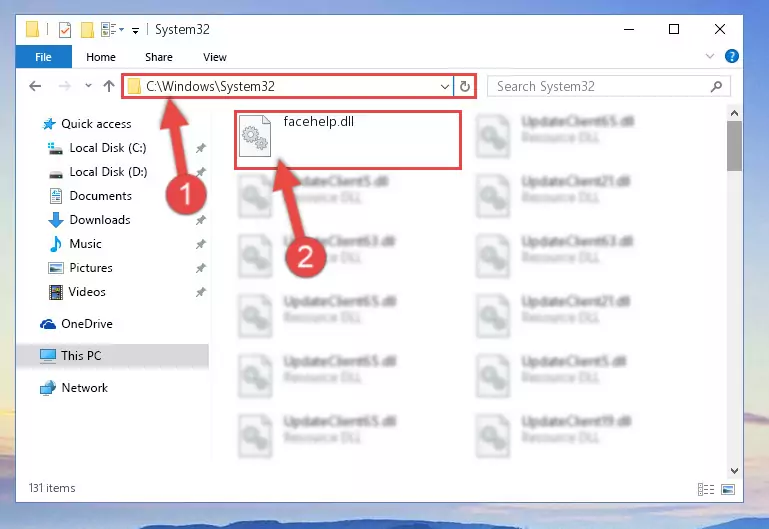Click the pin icon next to Videos
This screenshot has width=769, height=529.
point(201,292)
